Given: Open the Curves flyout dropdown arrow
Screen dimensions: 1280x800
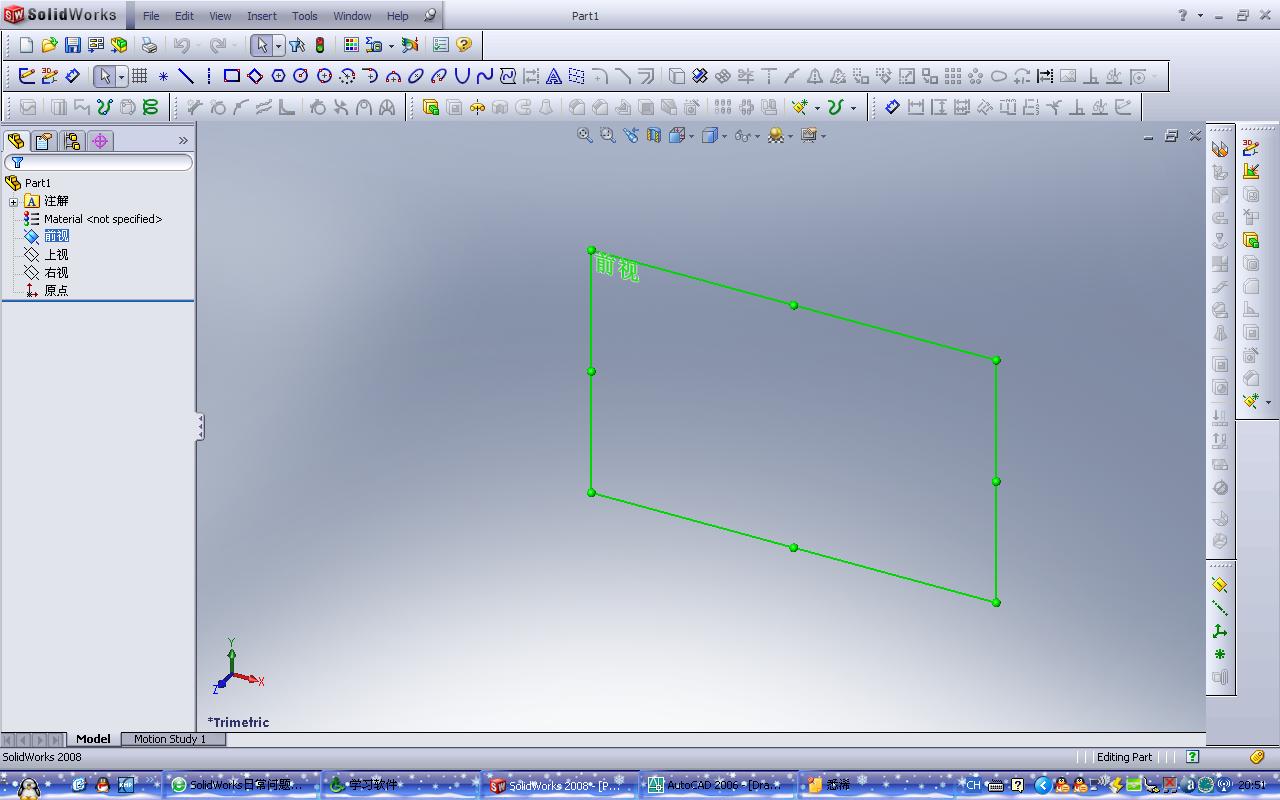Looking at the screenshot, I should coord(853,108).
